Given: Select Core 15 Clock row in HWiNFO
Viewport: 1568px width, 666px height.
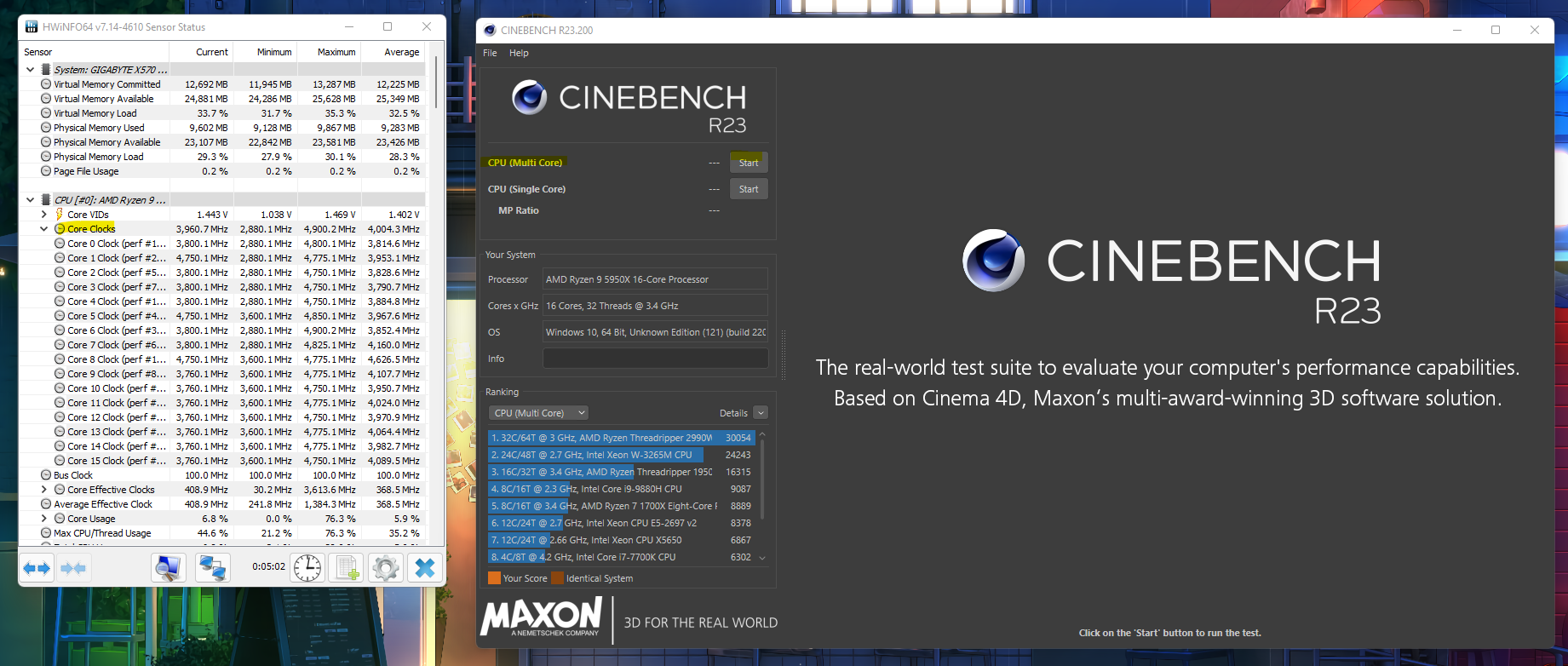Looking at the screenshot, I should click(x=223, y=461).
